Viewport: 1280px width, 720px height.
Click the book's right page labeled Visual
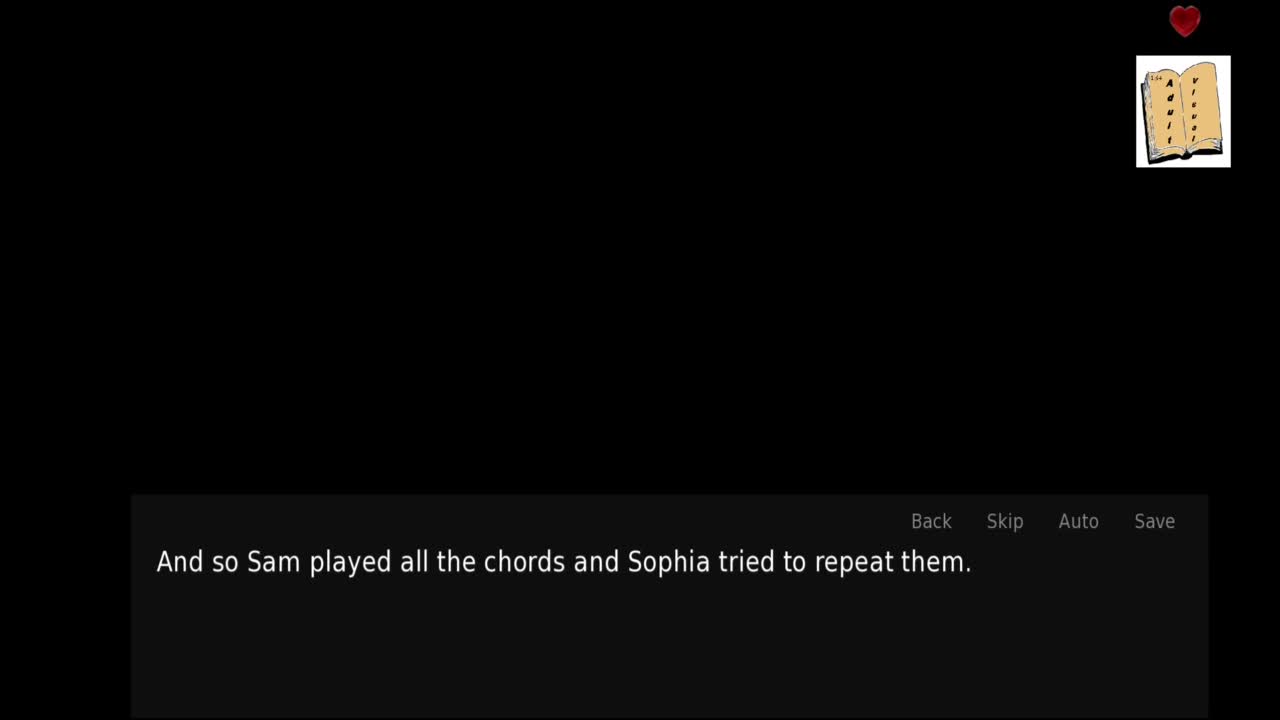click(x=1198, y=109)
